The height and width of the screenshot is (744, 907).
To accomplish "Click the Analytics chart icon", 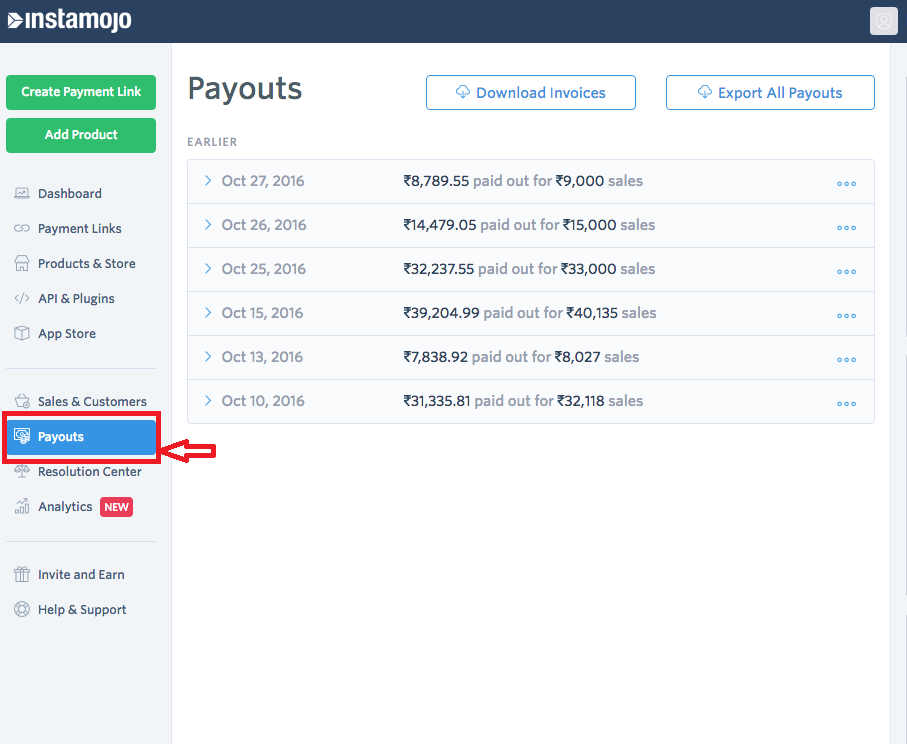I will click(22, 506).
